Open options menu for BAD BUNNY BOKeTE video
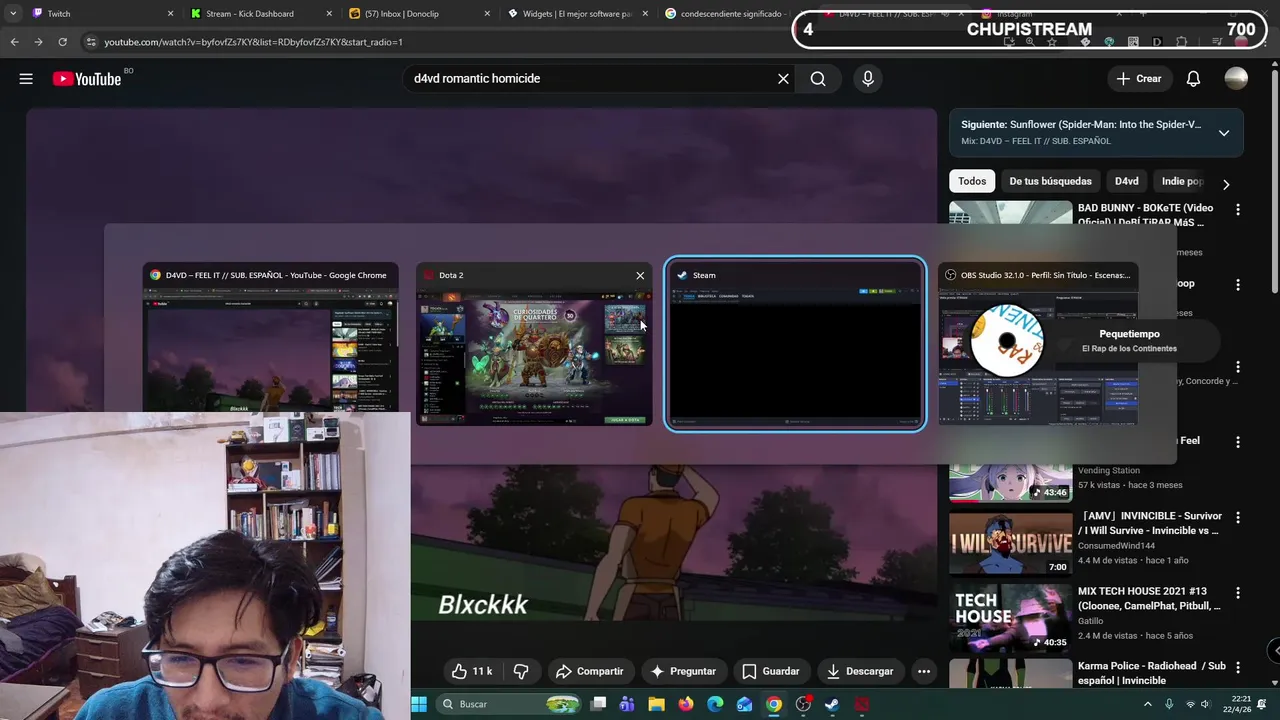 pos(1238,210)
